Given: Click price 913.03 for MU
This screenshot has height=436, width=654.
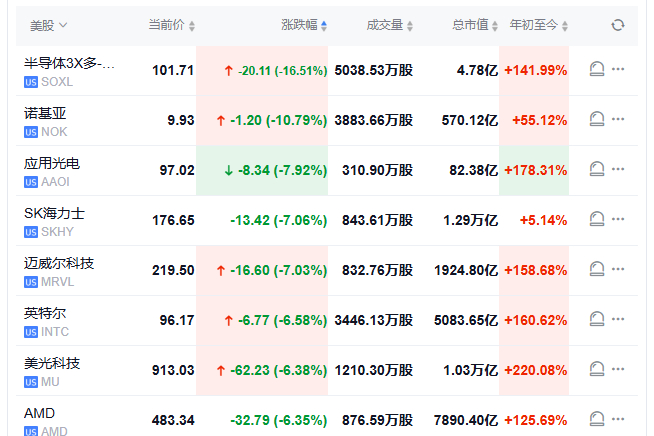Looking at the screenshot, I should pyautogui.click(x=173, y=370).
